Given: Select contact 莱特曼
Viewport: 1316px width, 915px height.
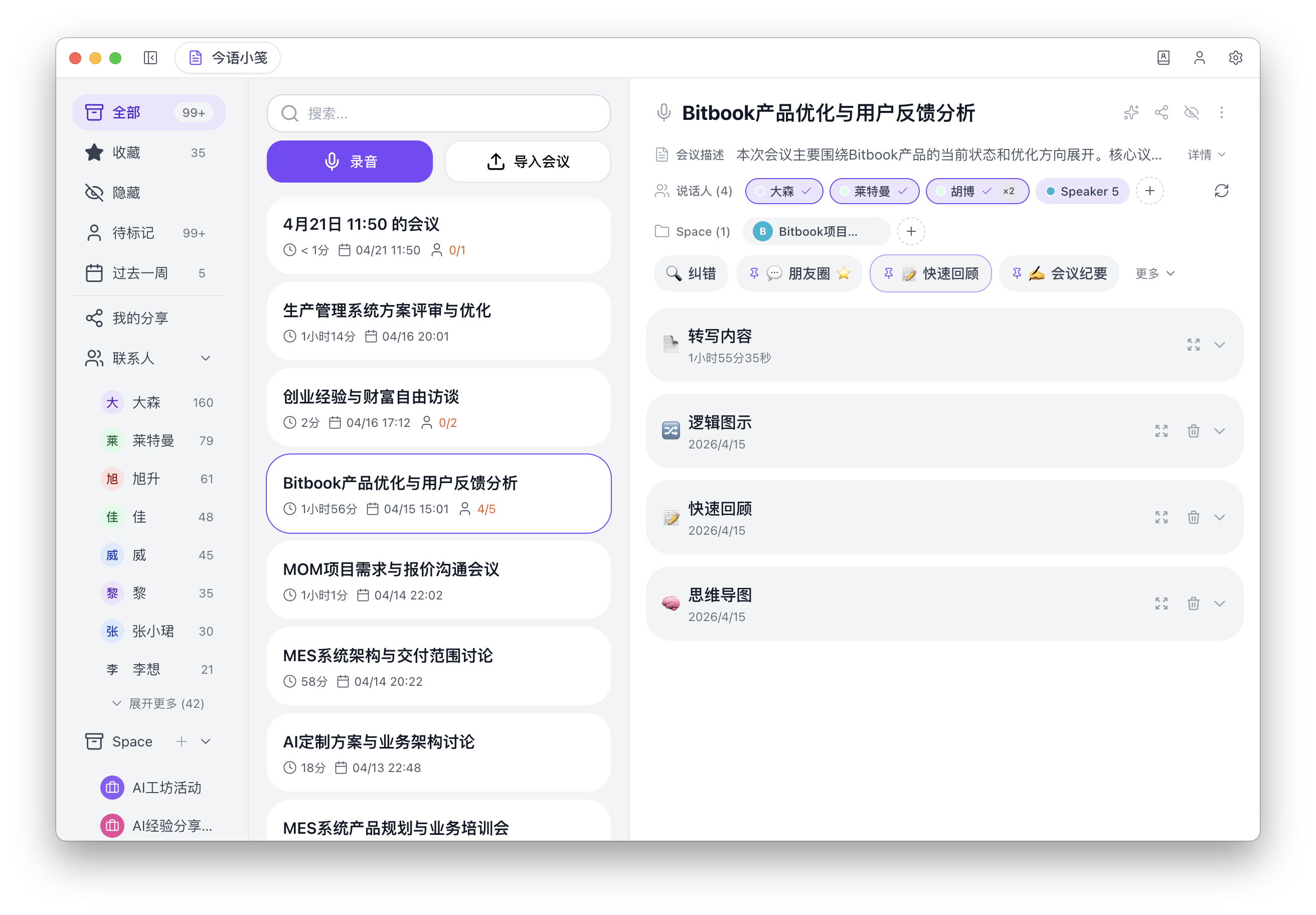Looking at the screenshot, I should pyautogui.click(x=157, y=441).
